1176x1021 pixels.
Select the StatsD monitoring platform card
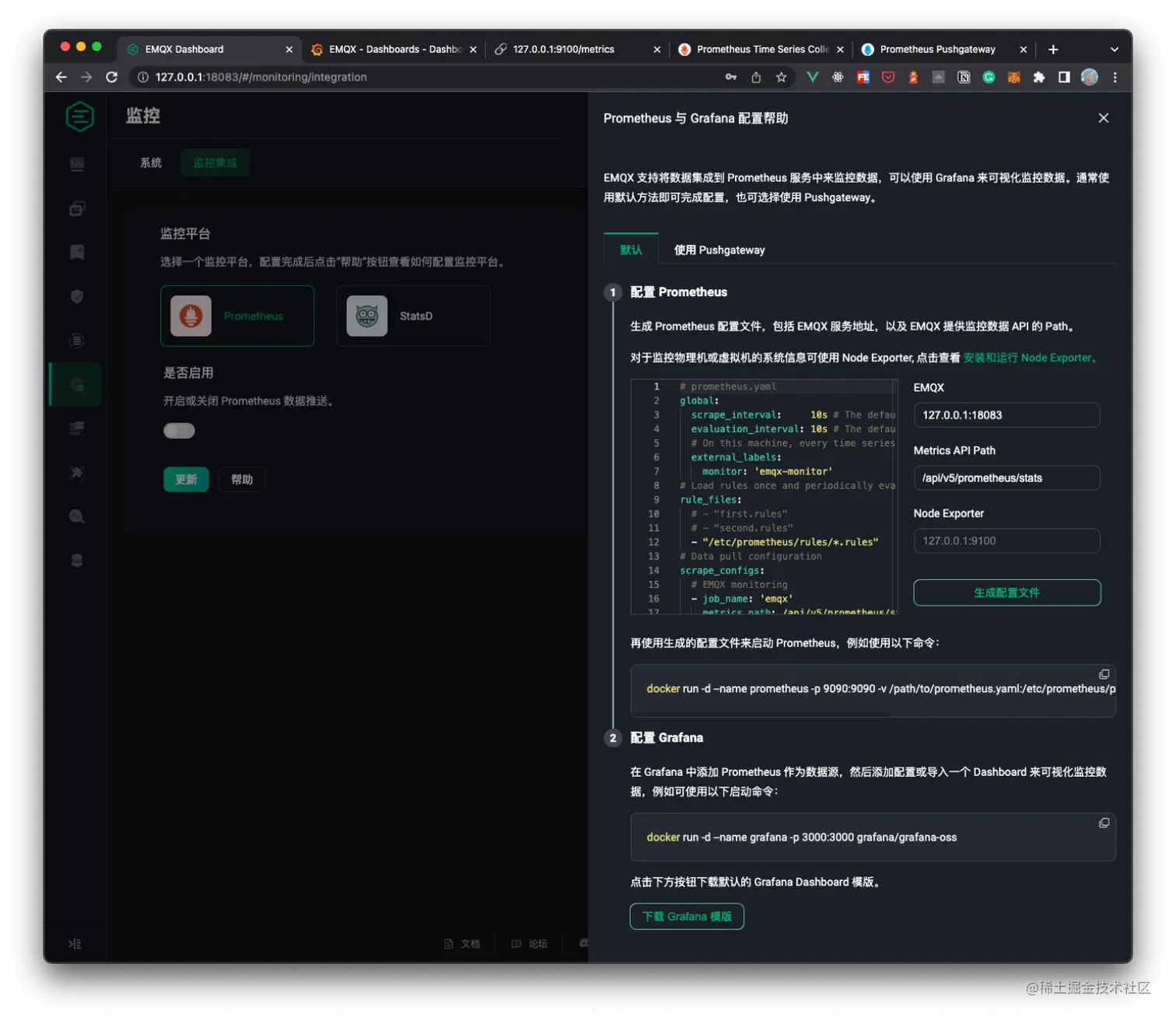[x=413, y=316]
